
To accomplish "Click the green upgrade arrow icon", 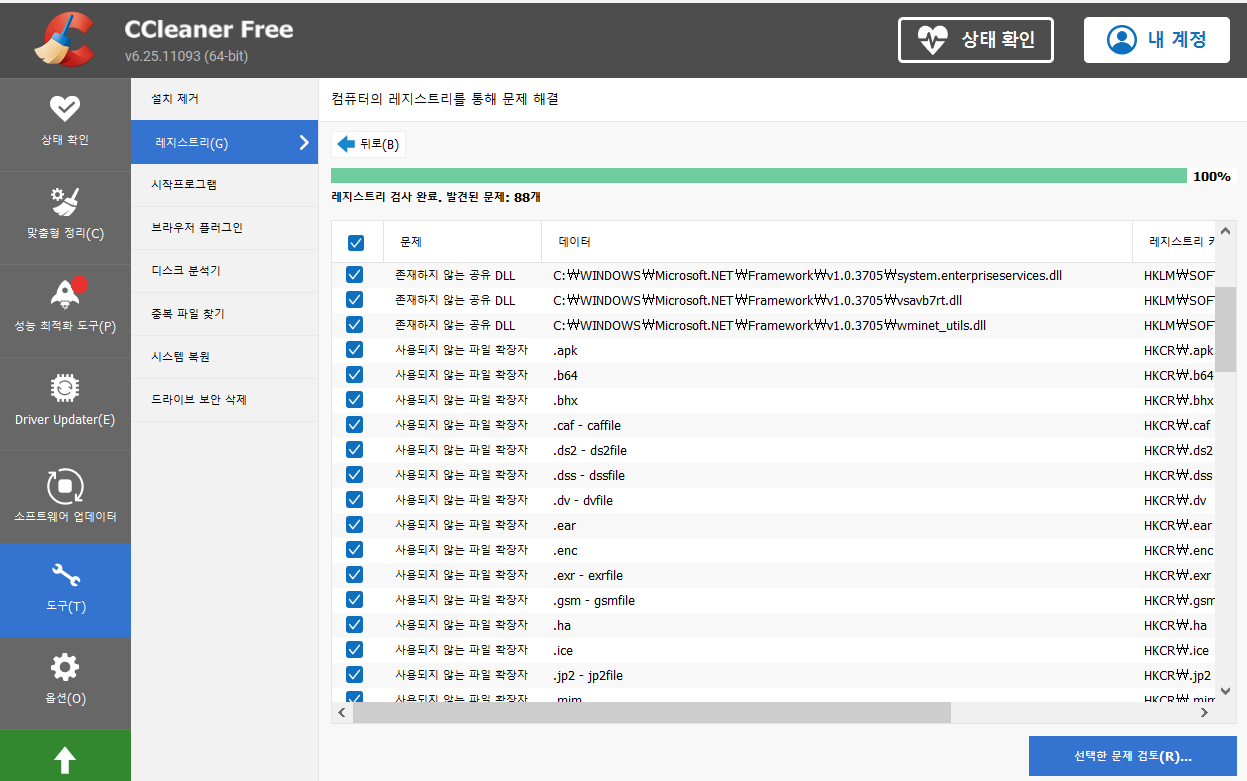I will [x=65, y=760].
